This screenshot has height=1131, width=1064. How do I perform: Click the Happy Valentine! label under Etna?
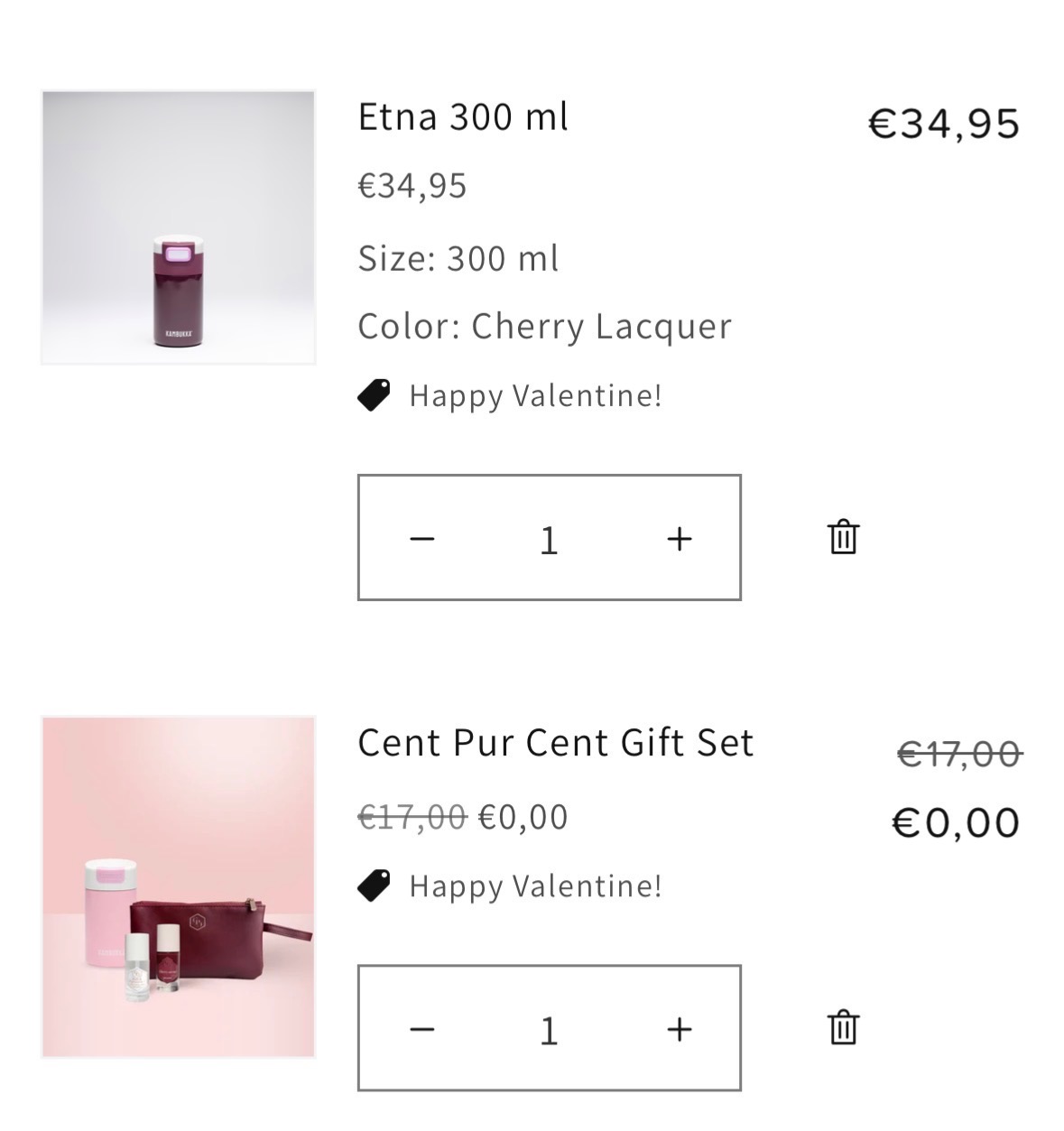point(535,395)
